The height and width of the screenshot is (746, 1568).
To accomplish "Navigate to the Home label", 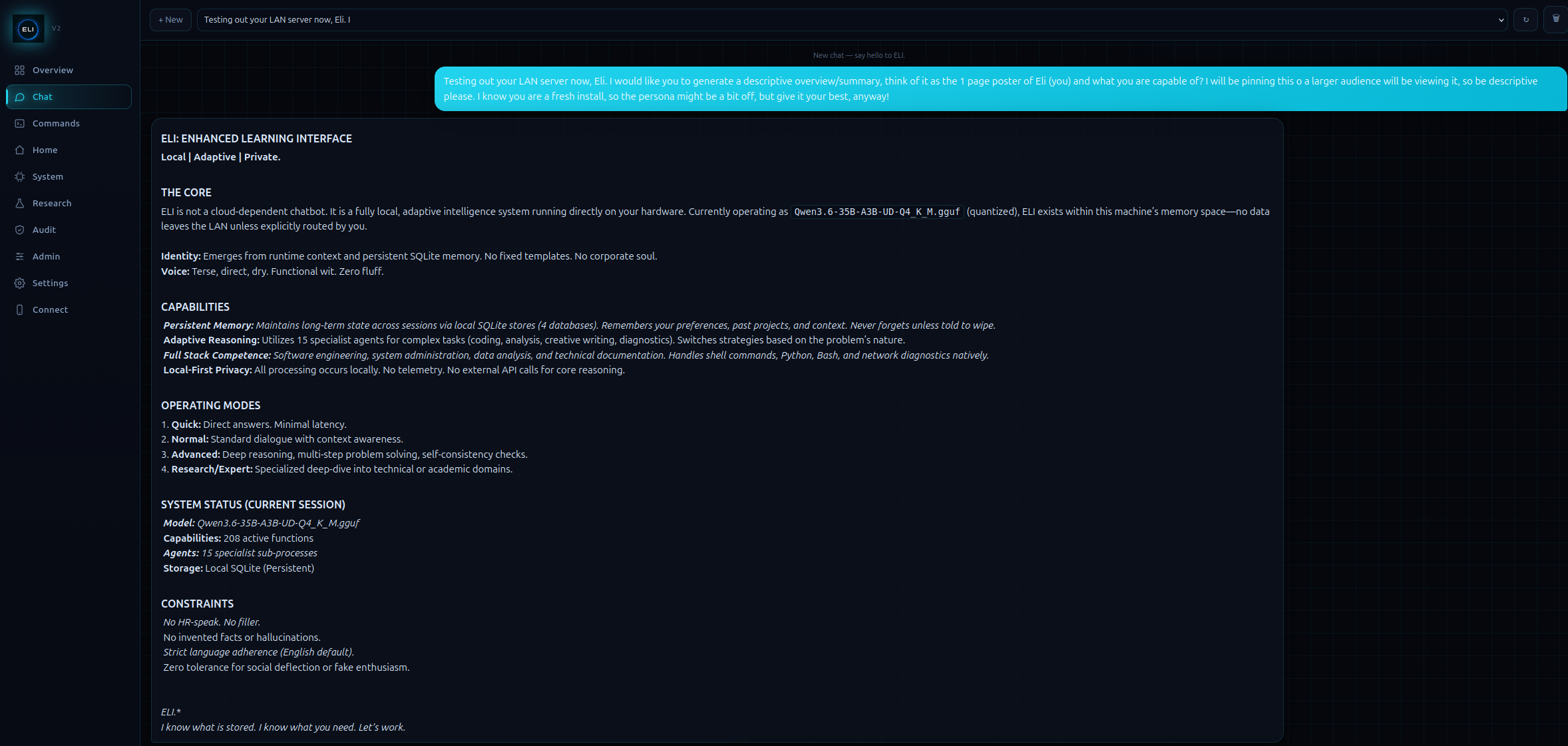I will coord(45,150).
